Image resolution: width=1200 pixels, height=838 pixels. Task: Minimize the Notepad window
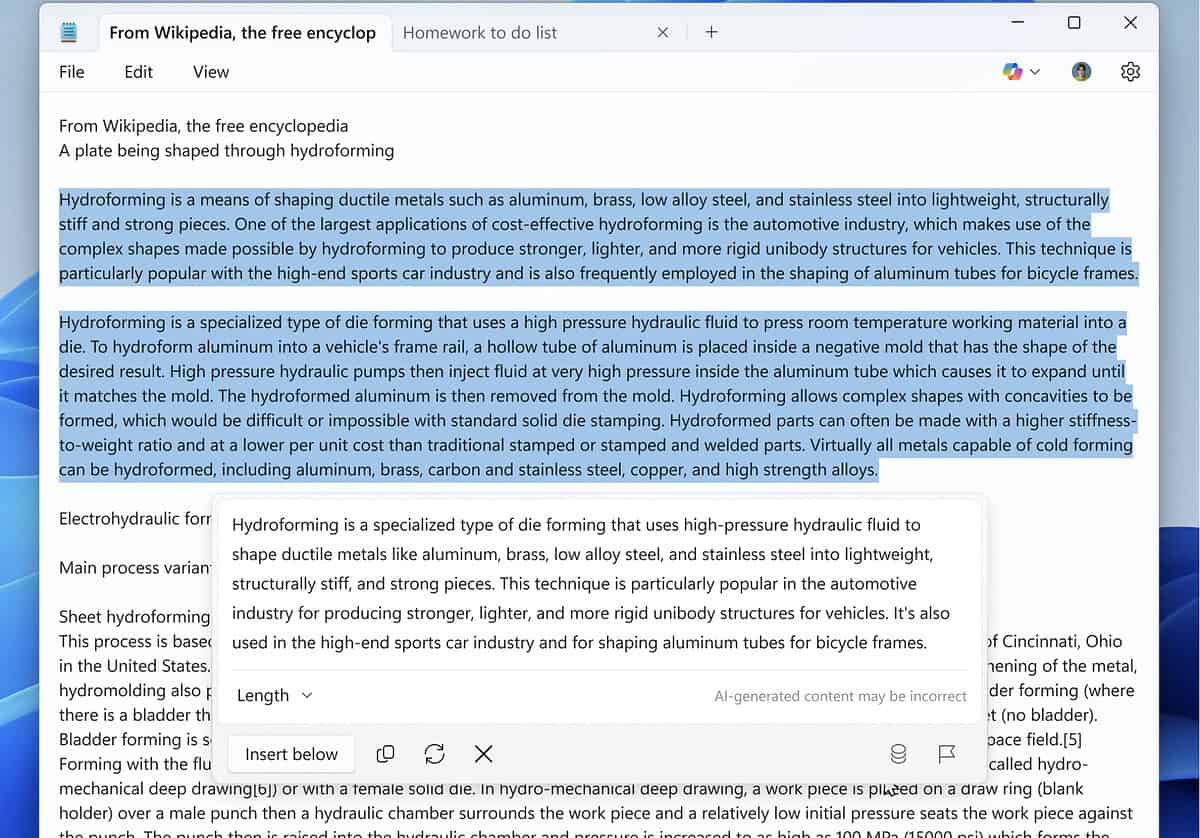click(x=1017, y=22)
